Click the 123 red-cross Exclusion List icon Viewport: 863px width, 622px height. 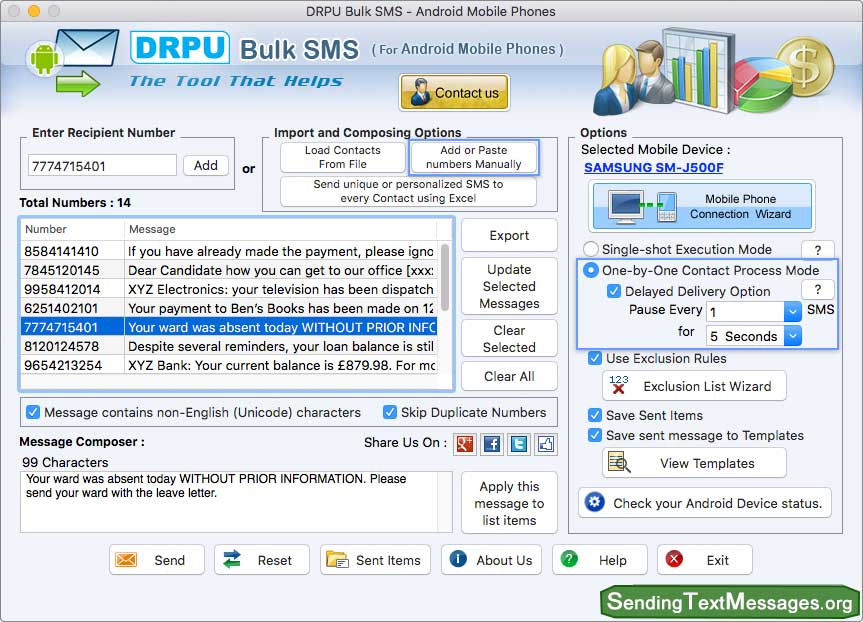point(619,385)
